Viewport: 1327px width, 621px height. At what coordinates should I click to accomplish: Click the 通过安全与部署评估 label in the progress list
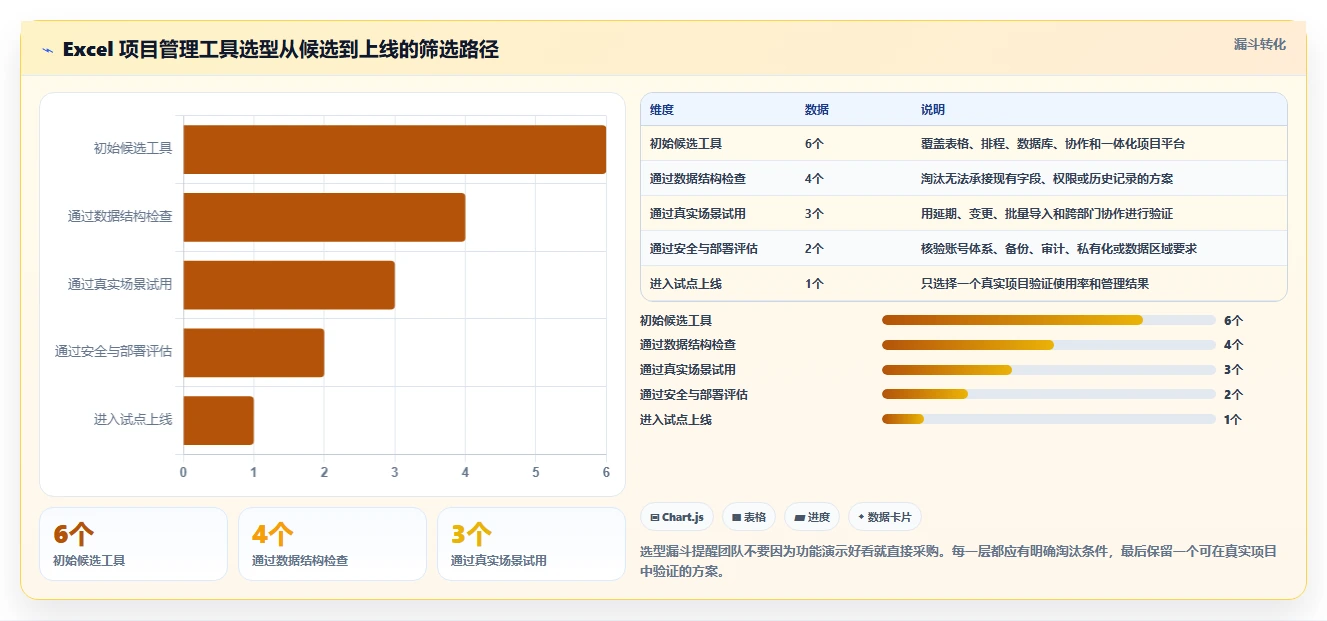[694, 395]
